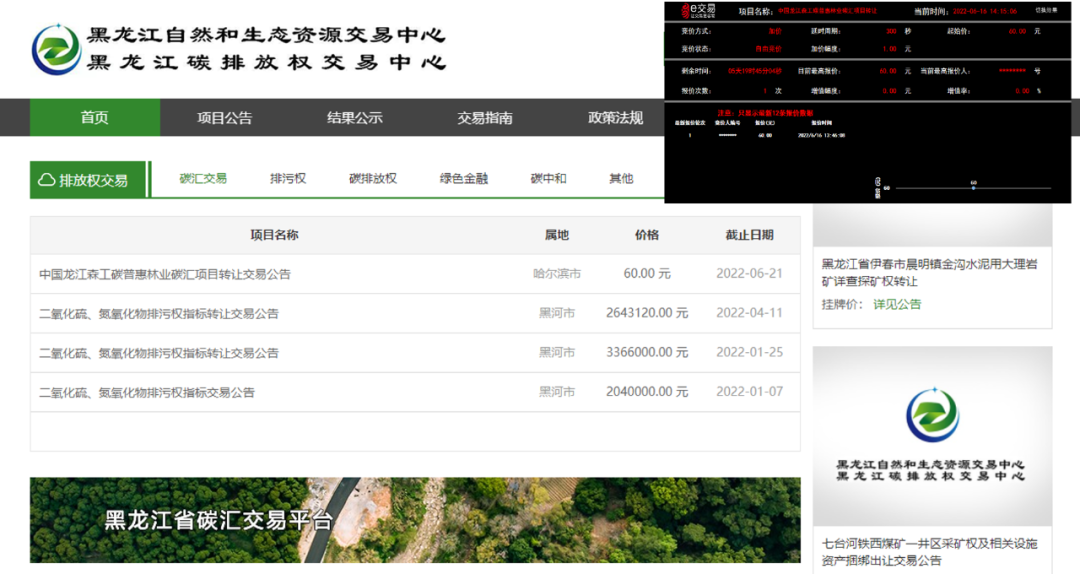
Task: Switch to the 碳汇交易 sub-tab
Action: click(x=203, y=178)
